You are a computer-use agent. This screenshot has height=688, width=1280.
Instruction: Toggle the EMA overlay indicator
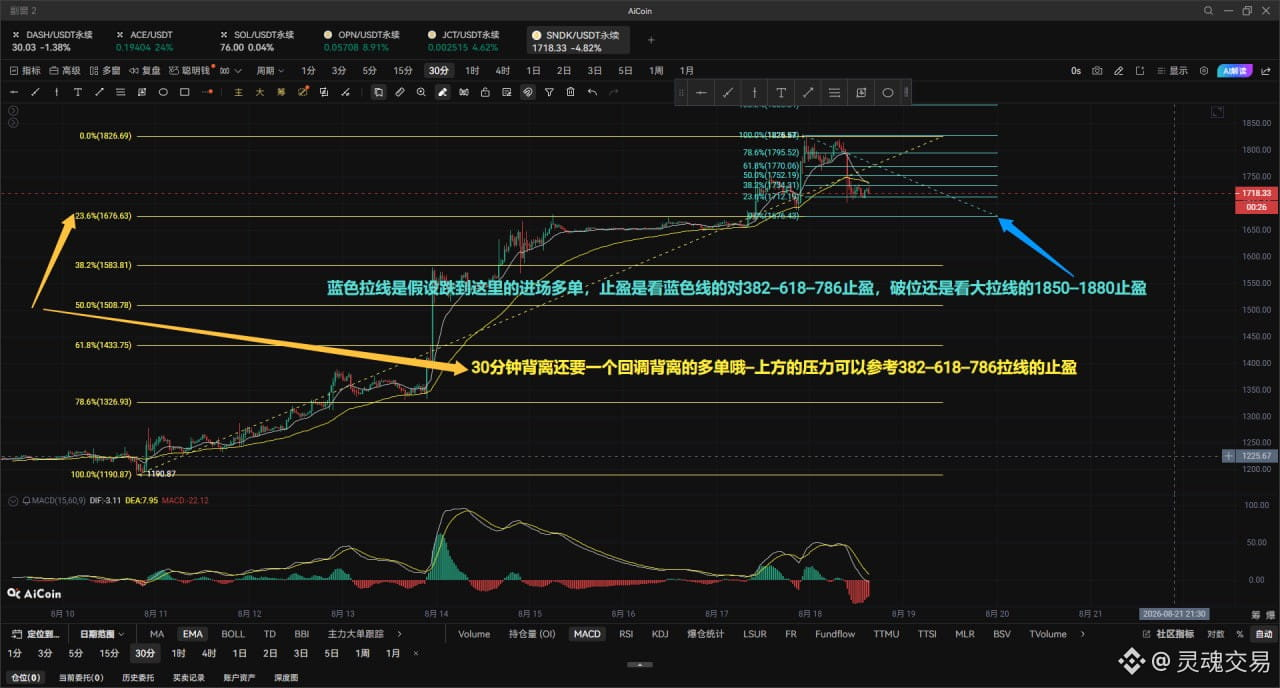tap(192, 634)
